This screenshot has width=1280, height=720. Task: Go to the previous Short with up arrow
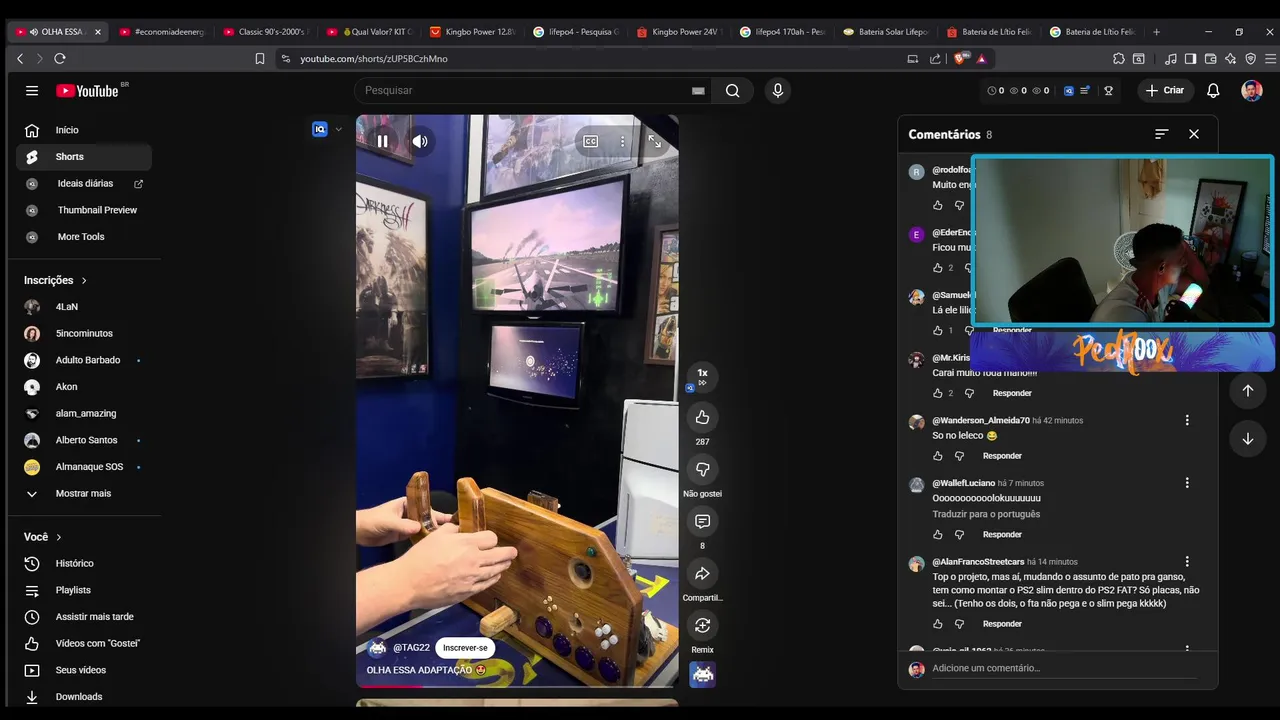[1248, 391]
